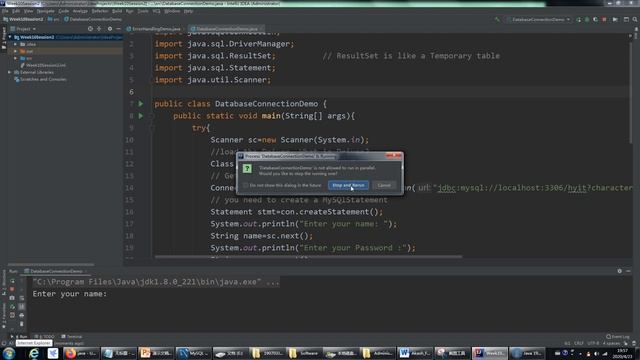
Task: Click the stop icon in Run panel
Action: point(12,289)
